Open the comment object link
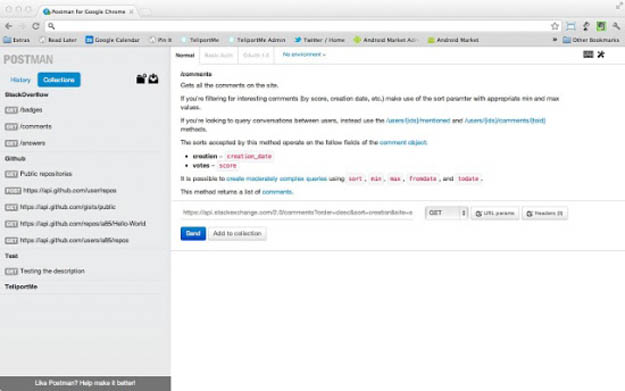Image resolution: width=625 pixels, height=391 pixels. [x=403, y=142]
